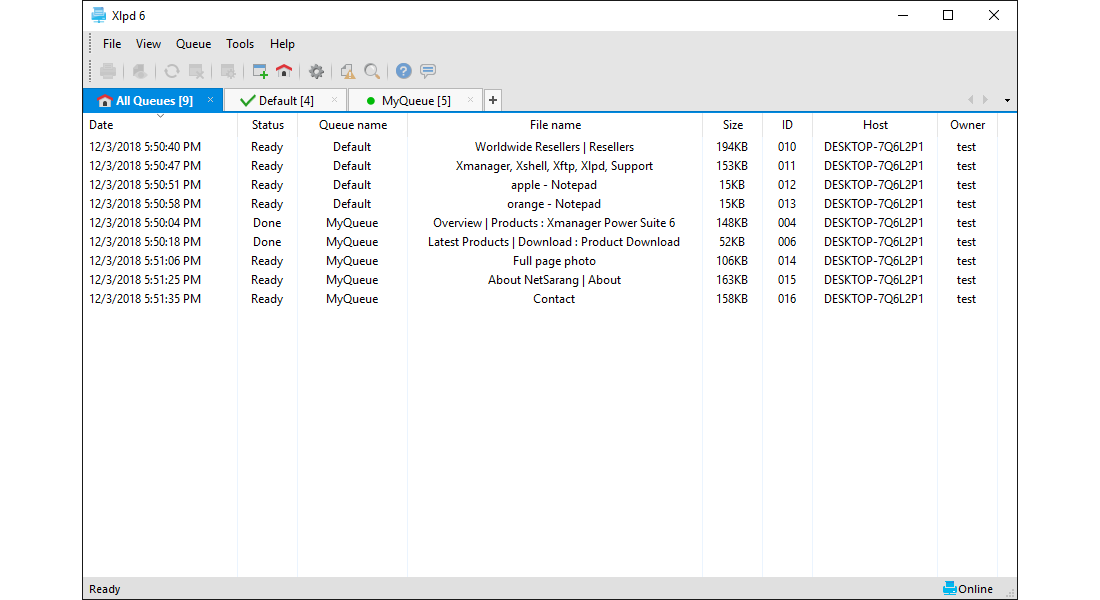This screenshot has width=1100, height=600.
Task: Select the 'About NetSarang | About' job
Action: pyautogui.click(x=554, y=279)
